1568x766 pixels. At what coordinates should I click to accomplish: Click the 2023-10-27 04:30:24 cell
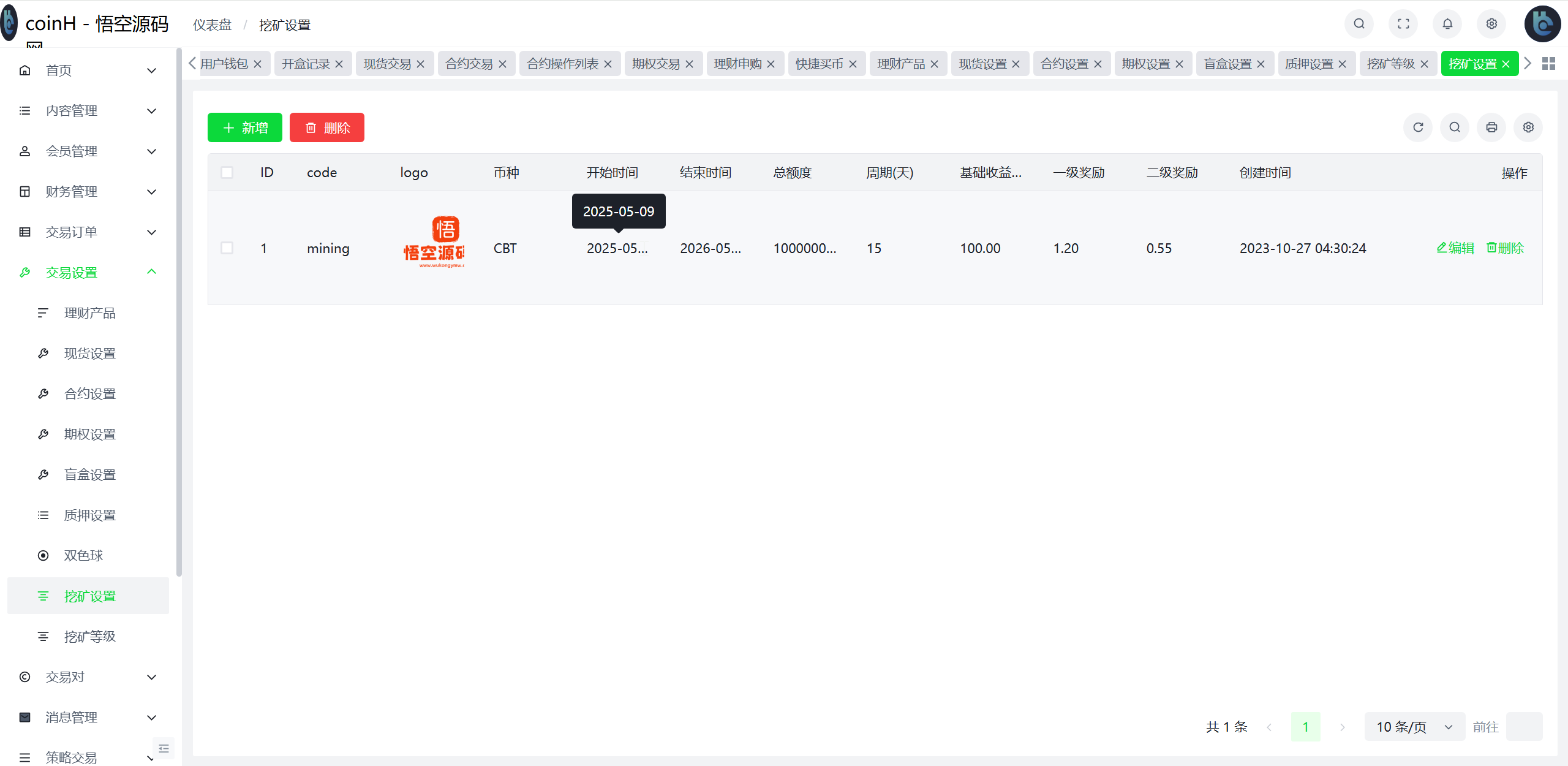pyautogui.click(x=1303, y=248)
